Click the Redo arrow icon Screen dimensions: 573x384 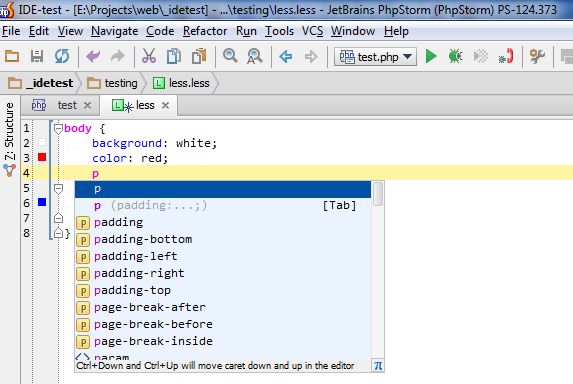(x=118, y=56)
